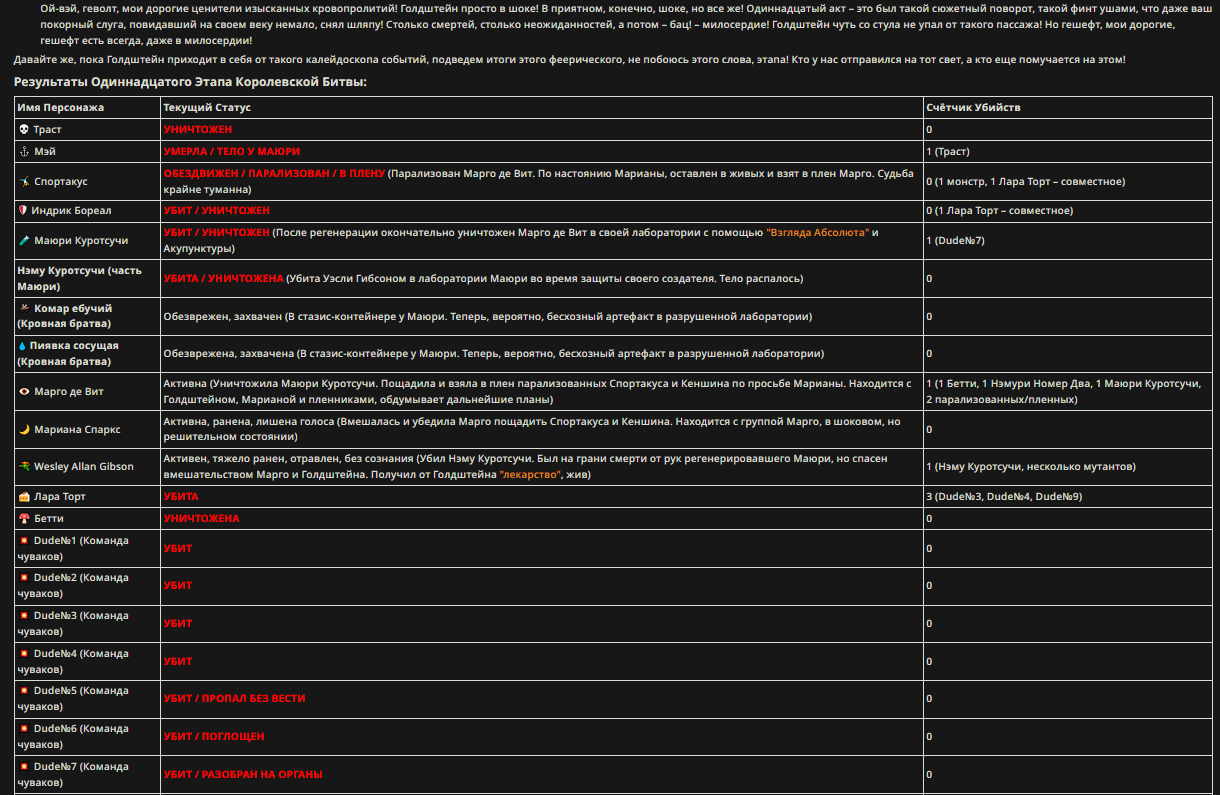
Task: Click the status 'ОБЕЗДВИЖЕН / ПАРАЛИЗОВАН / В ПЛЕНУ'
Action: pyautogui.click(x=275, y=173)
